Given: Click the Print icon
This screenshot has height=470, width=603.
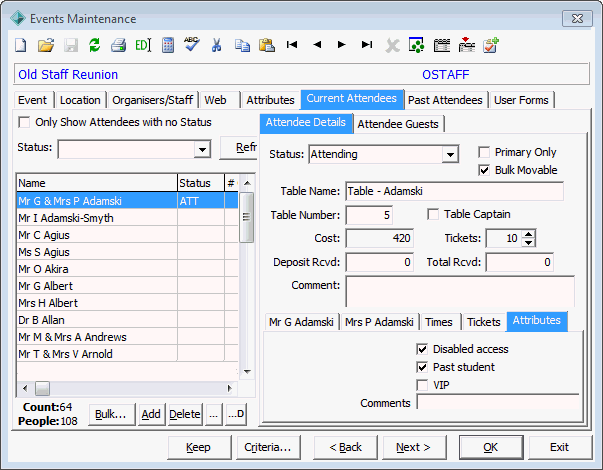Looking at the screenshot, I should click(x=118, y=45).
